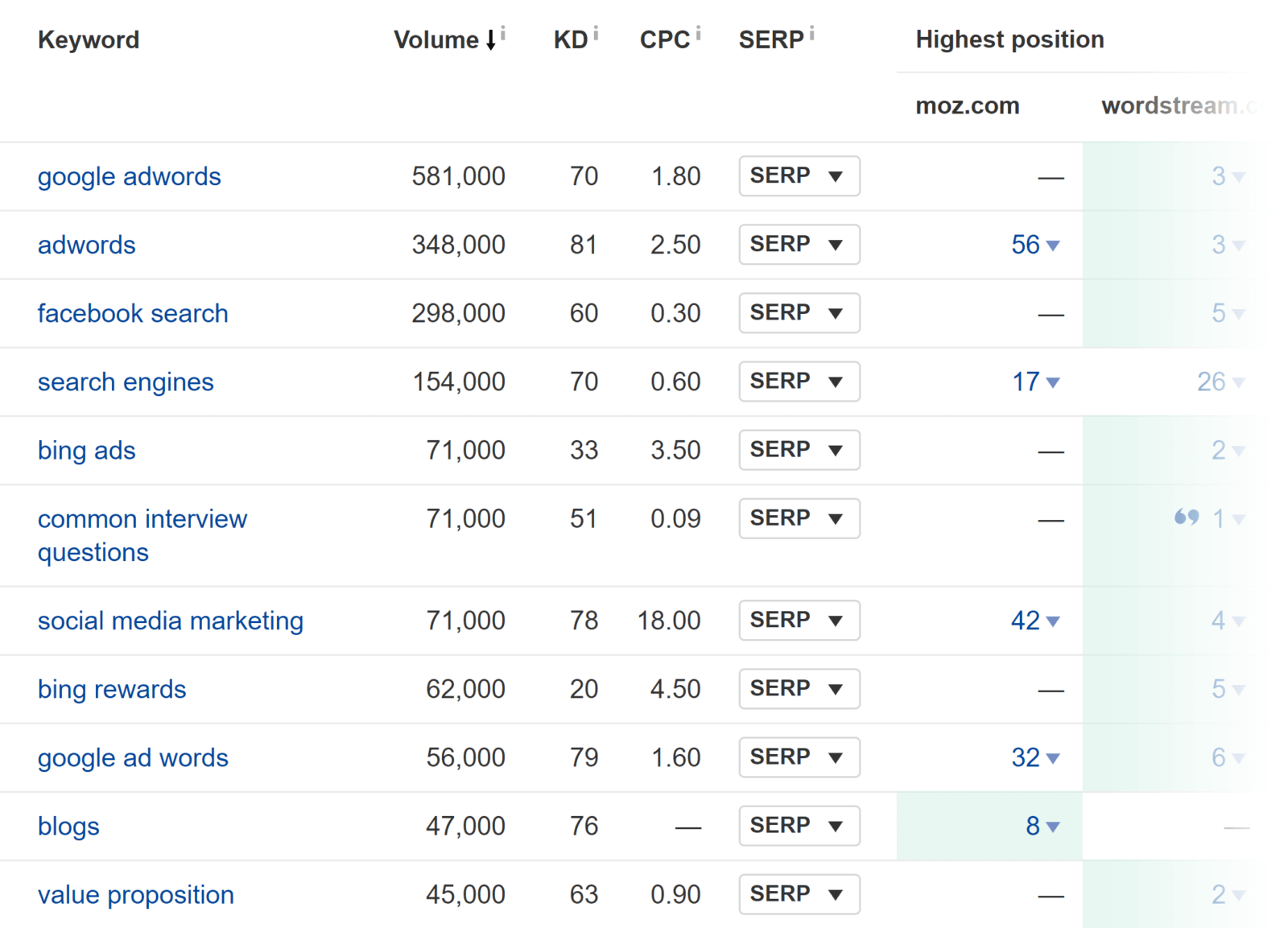Image resolution: width=1288 pixels, height=928 pixels.
Task: Click volume value 45,000
Action: click(466, 894)
